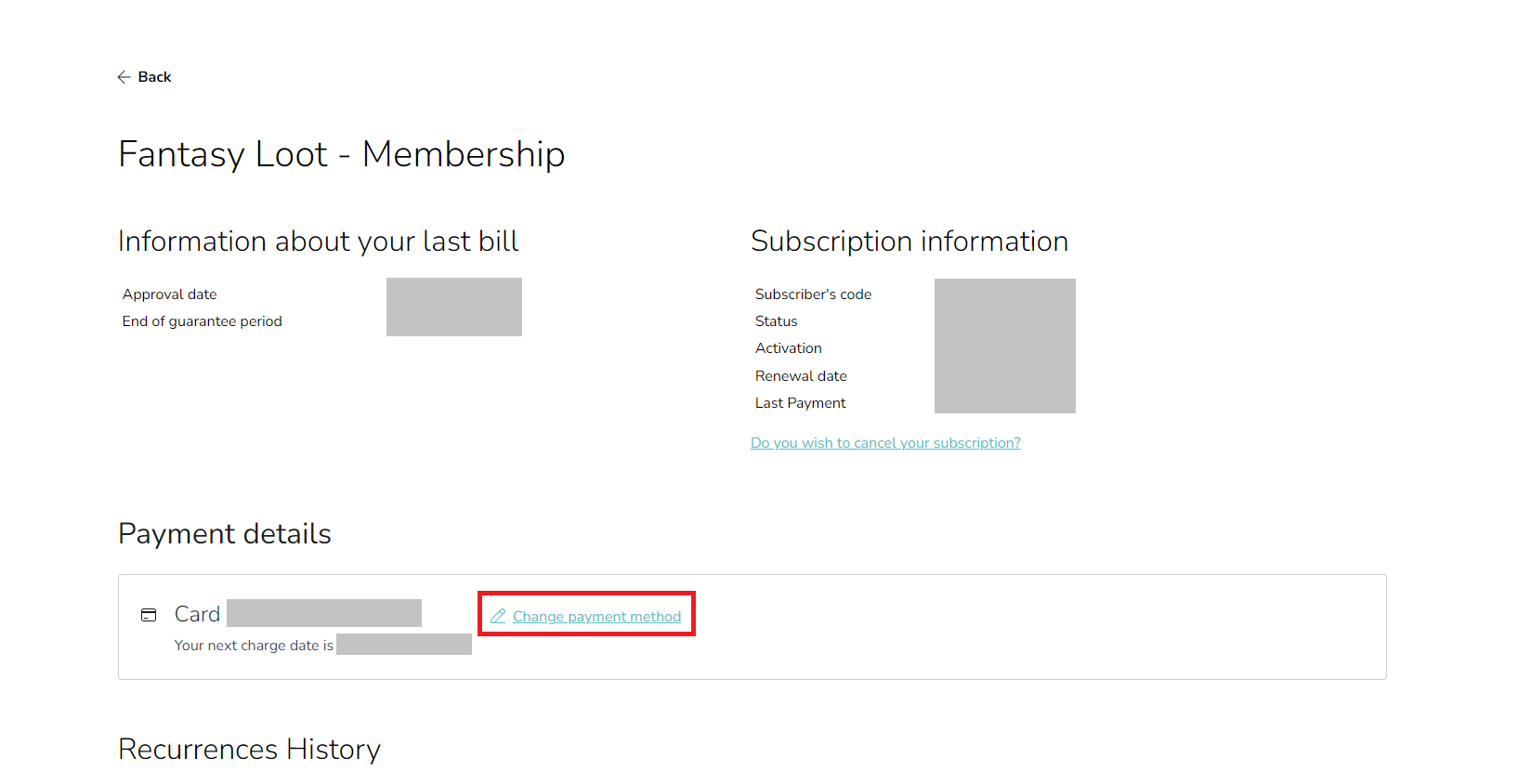
Task: Click the masked next charge date value
Action: (x=404, y=644)
